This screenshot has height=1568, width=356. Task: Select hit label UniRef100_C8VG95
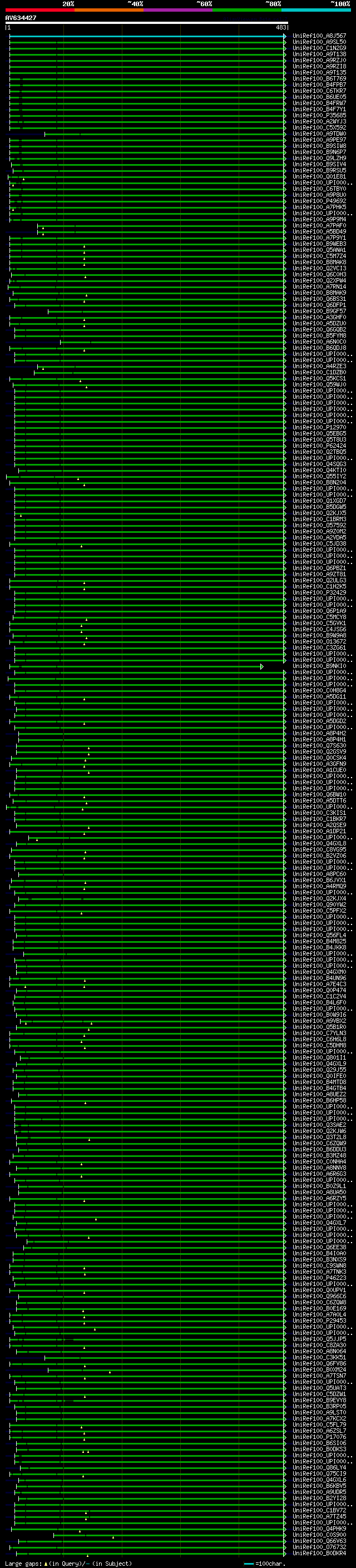coord(319,849)
